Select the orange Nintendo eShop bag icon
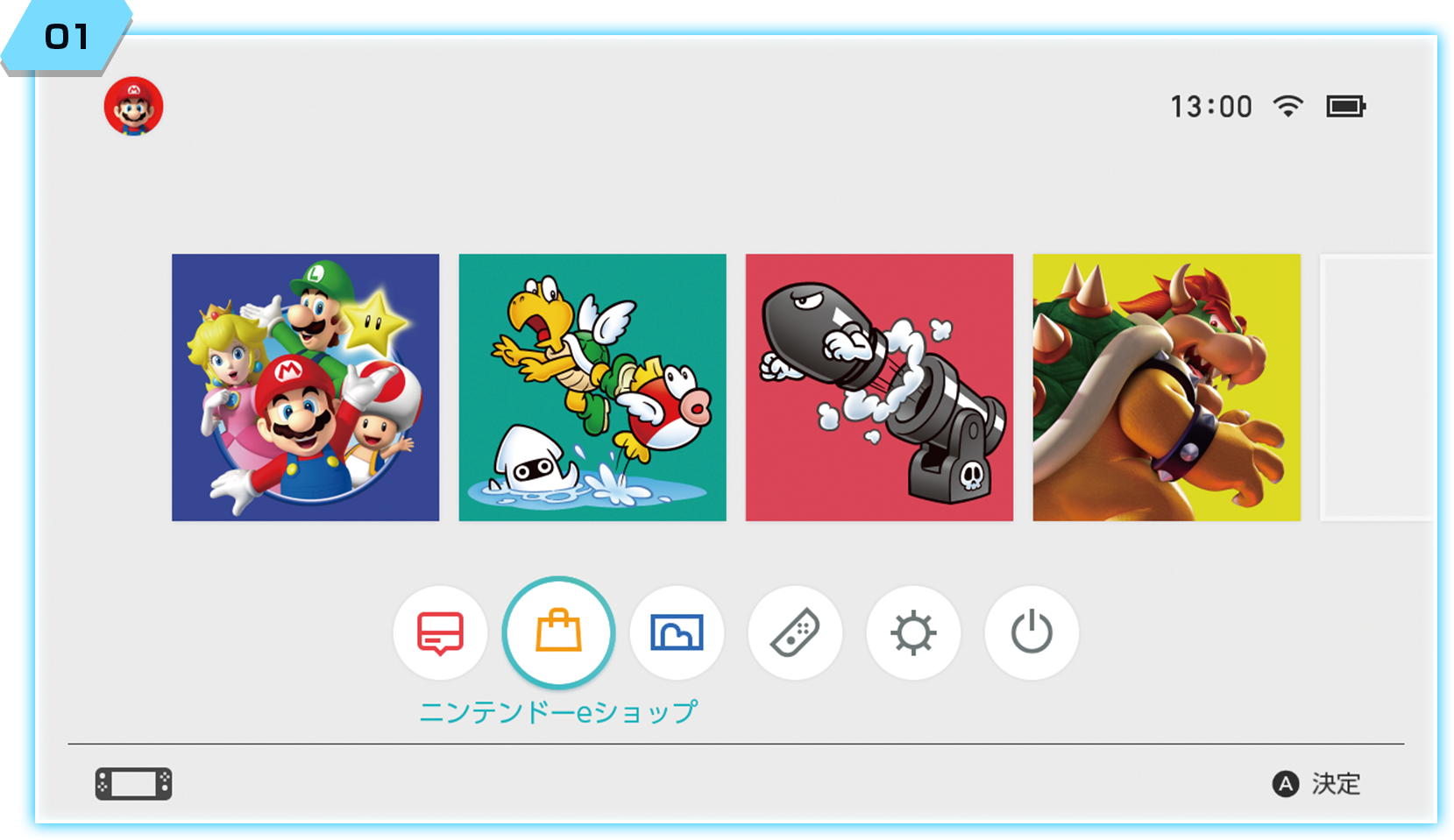 tap(558, 632)
